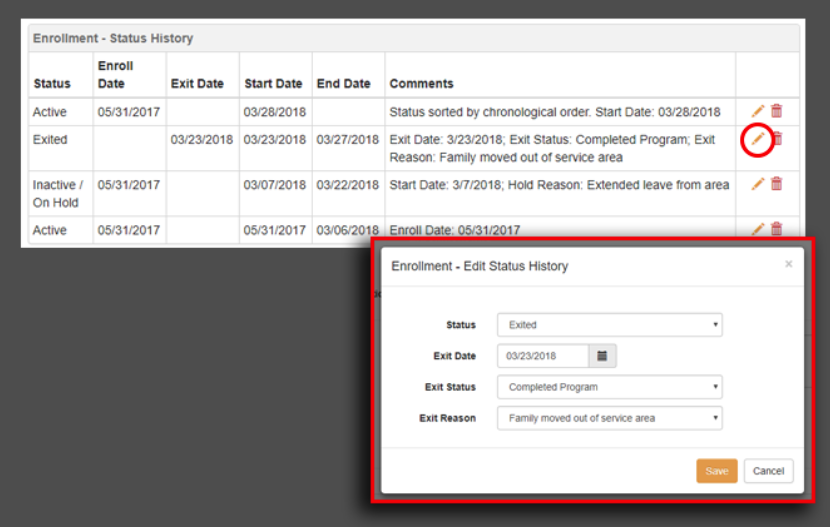Select the 03/28/2018 start date cell
Image resolution: width=830 pixels, height=527 pixels.
coord(275,112)
